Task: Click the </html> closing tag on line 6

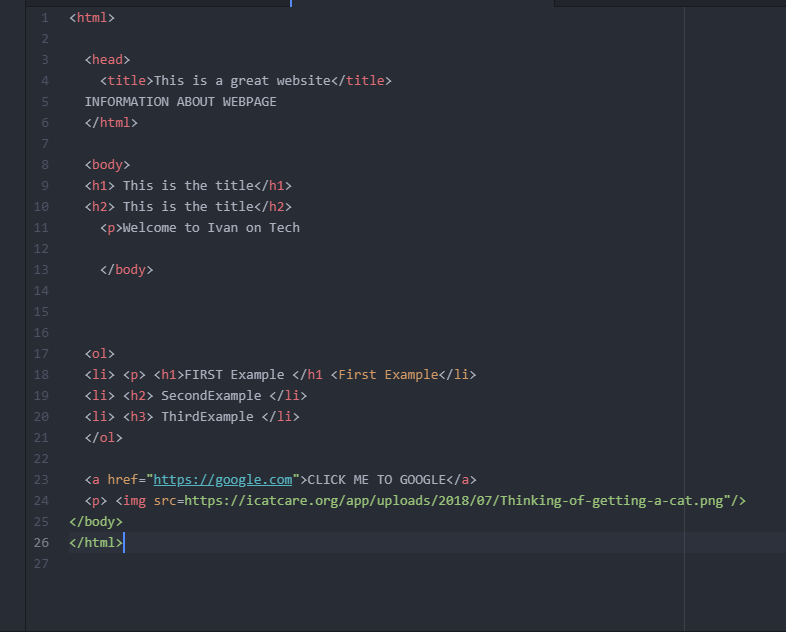Action: 111,123
